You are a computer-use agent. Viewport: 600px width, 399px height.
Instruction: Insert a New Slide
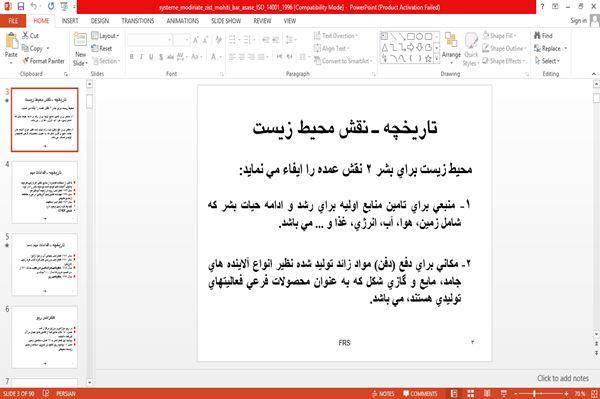(x=80, y=49)
